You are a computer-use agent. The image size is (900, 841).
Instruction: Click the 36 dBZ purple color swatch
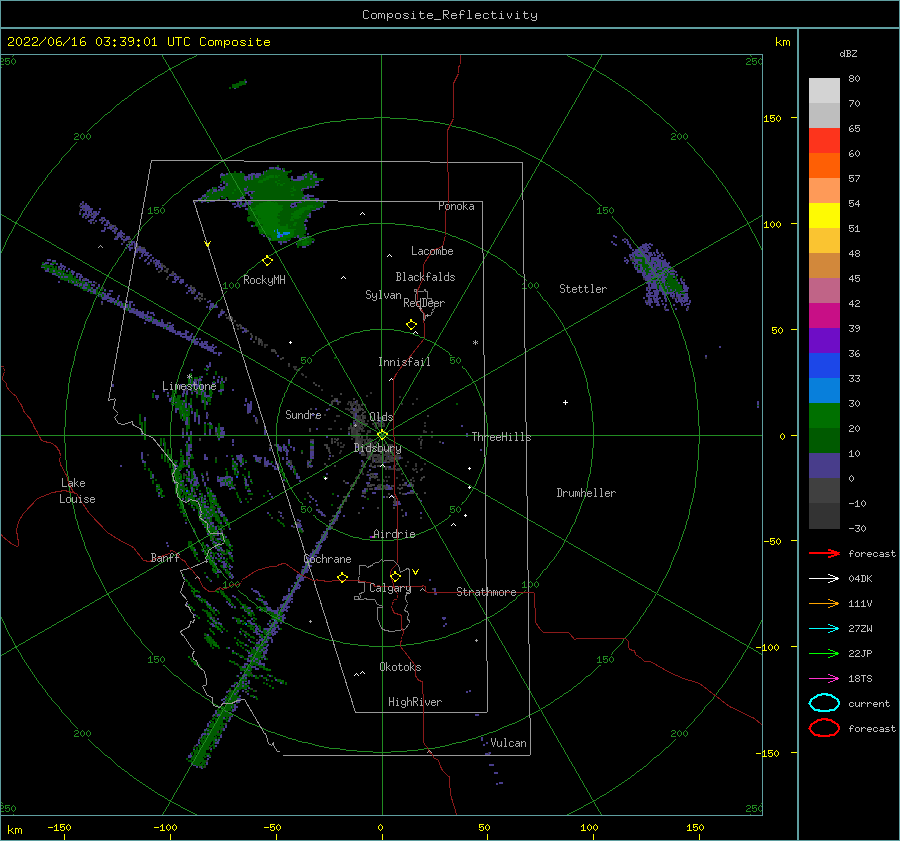tap(824, 340)
